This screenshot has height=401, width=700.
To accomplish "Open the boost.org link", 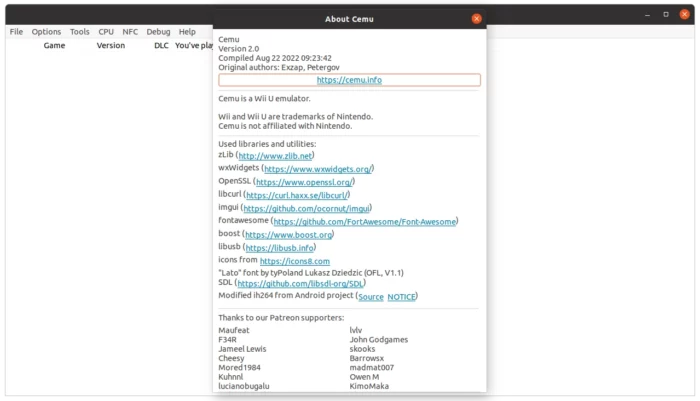I will [288, 234].
